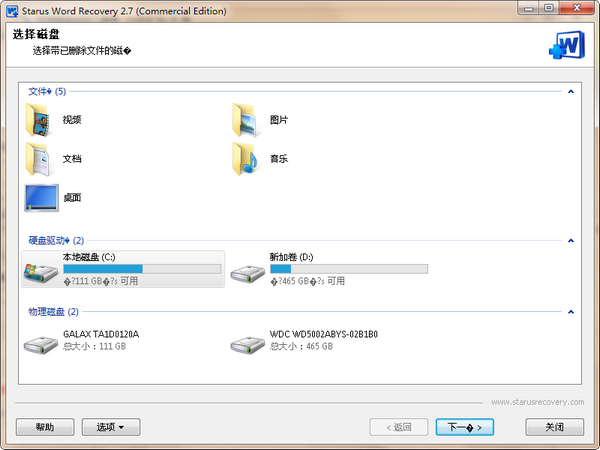Image resolution: width=600 pixels, height=450 pixels.
Task: Select the 新加卷 (D:) drive icon
Action: 246,270
